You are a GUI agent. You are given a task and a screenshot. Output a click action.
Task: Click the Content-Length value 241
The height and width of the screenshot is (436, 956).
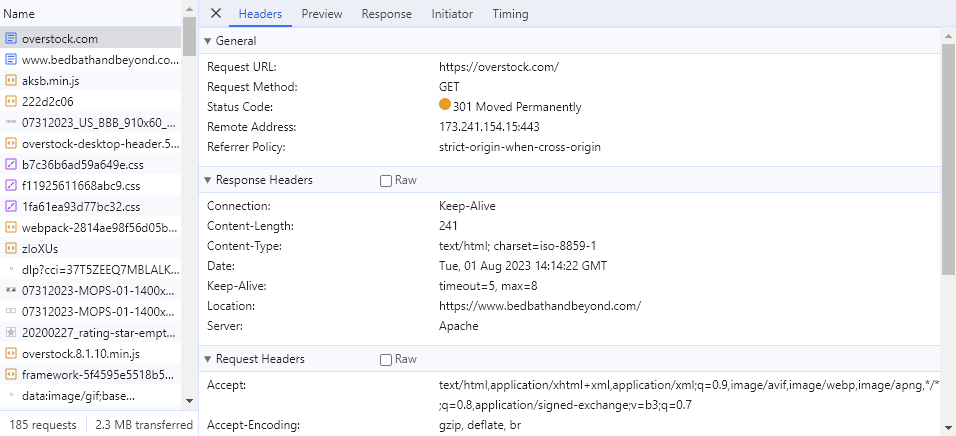[448, 226]
